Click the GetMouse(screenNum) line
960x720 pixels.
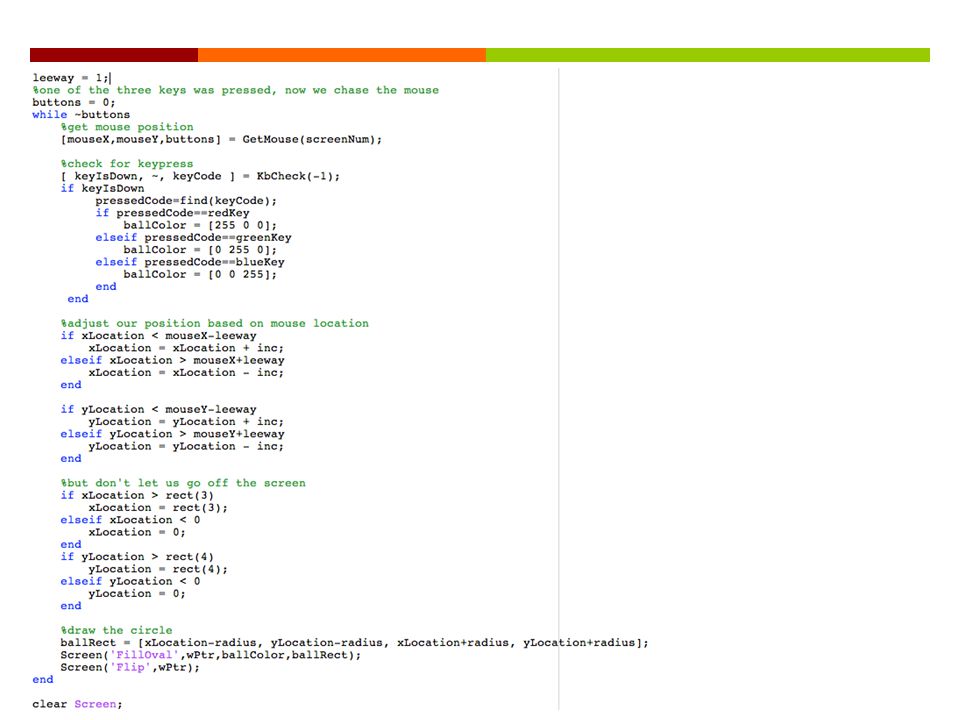coord(221,139)
